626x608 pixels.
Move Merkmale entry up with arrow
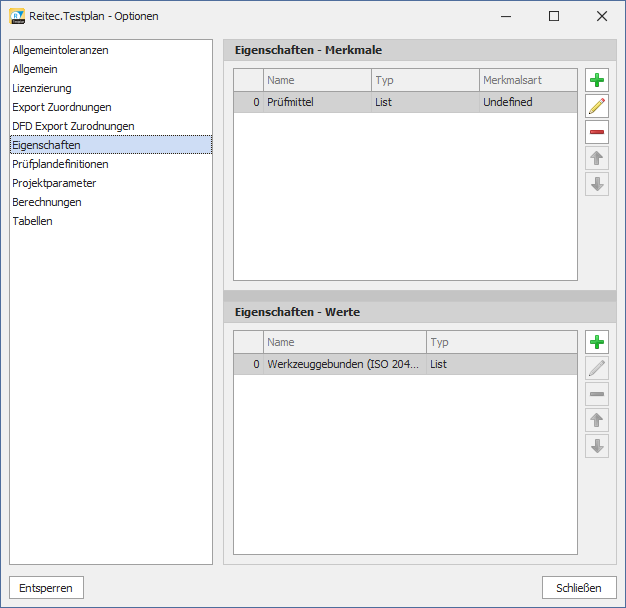point(597,158)
